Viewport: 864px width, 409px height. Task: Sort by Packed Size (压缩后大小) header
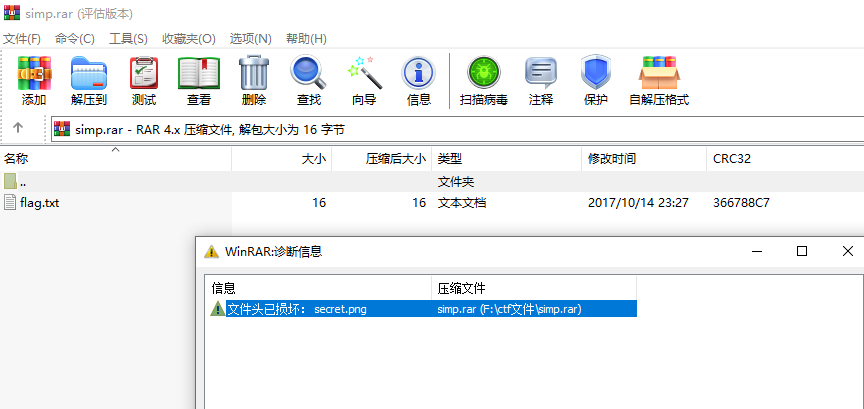[x=381, y=159]
